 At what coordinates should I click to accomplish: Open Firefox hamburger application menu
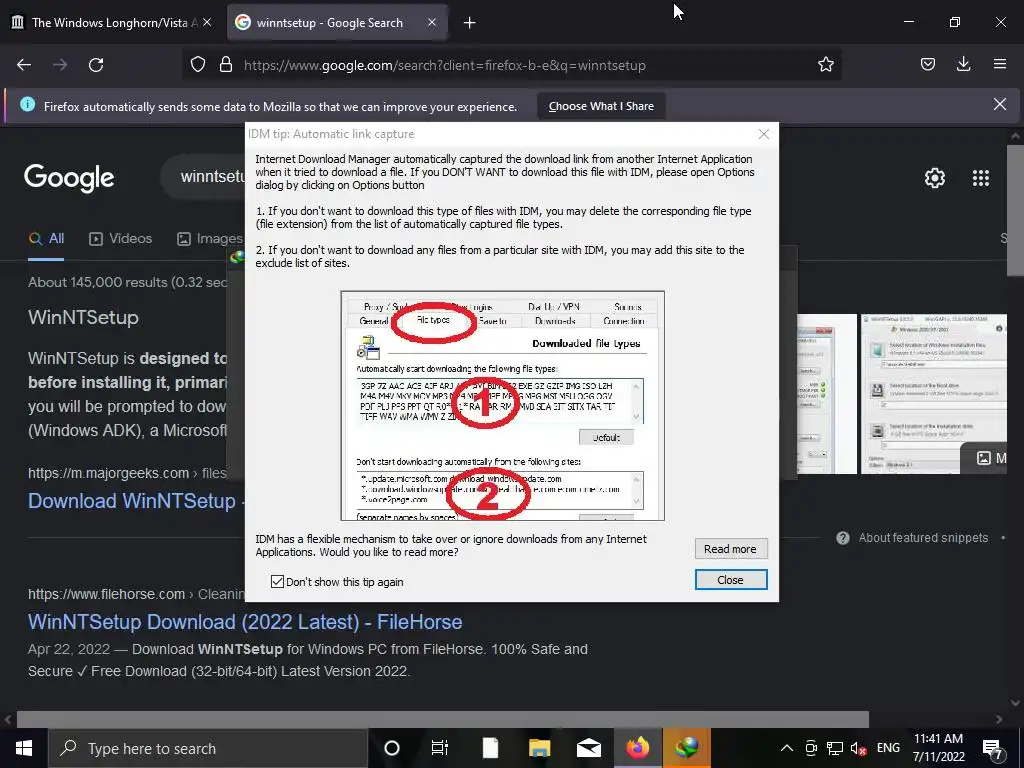coord(1000,65)
